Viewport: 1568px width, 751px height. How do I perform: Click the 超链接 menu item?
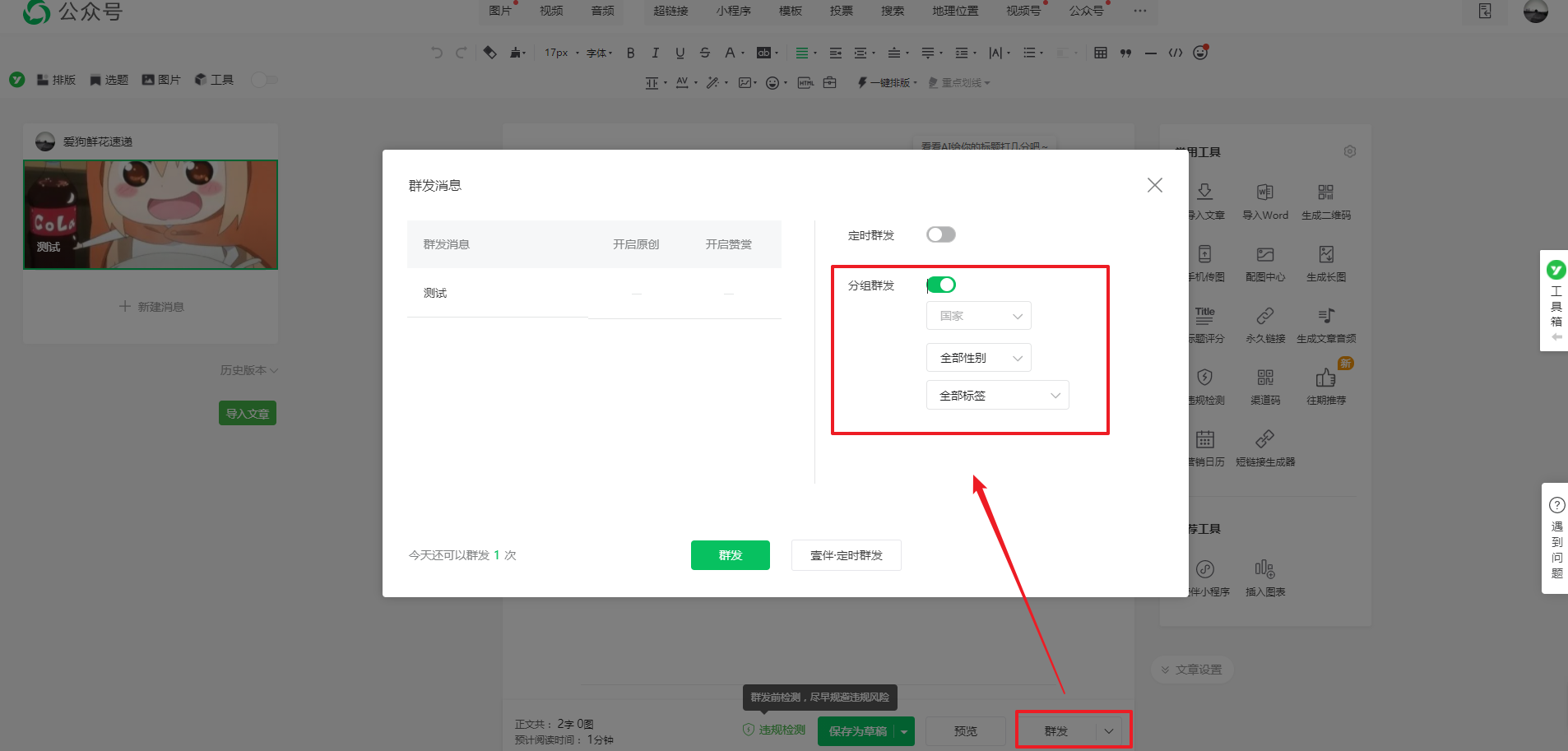[x=670, y=11]
